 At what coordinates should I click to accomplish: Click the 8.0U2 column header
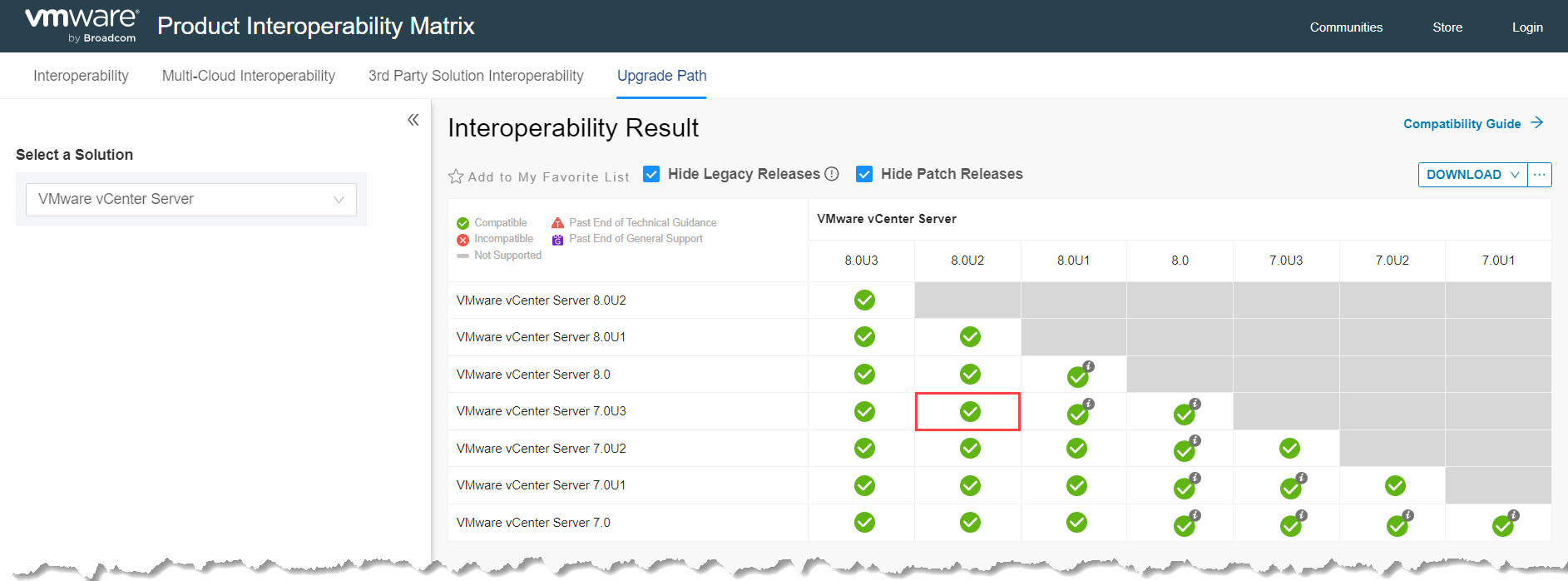coord(967,261)
